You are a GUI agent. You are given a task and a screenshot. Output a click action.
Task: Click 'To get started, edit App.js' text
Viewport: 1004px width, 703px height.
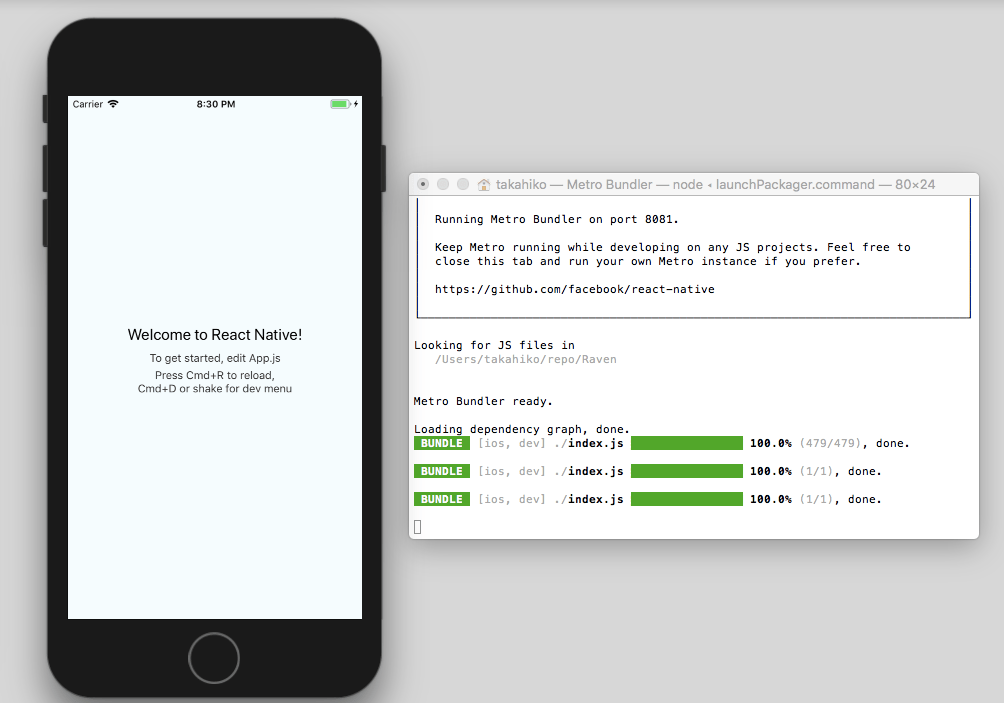coord(215,358)
